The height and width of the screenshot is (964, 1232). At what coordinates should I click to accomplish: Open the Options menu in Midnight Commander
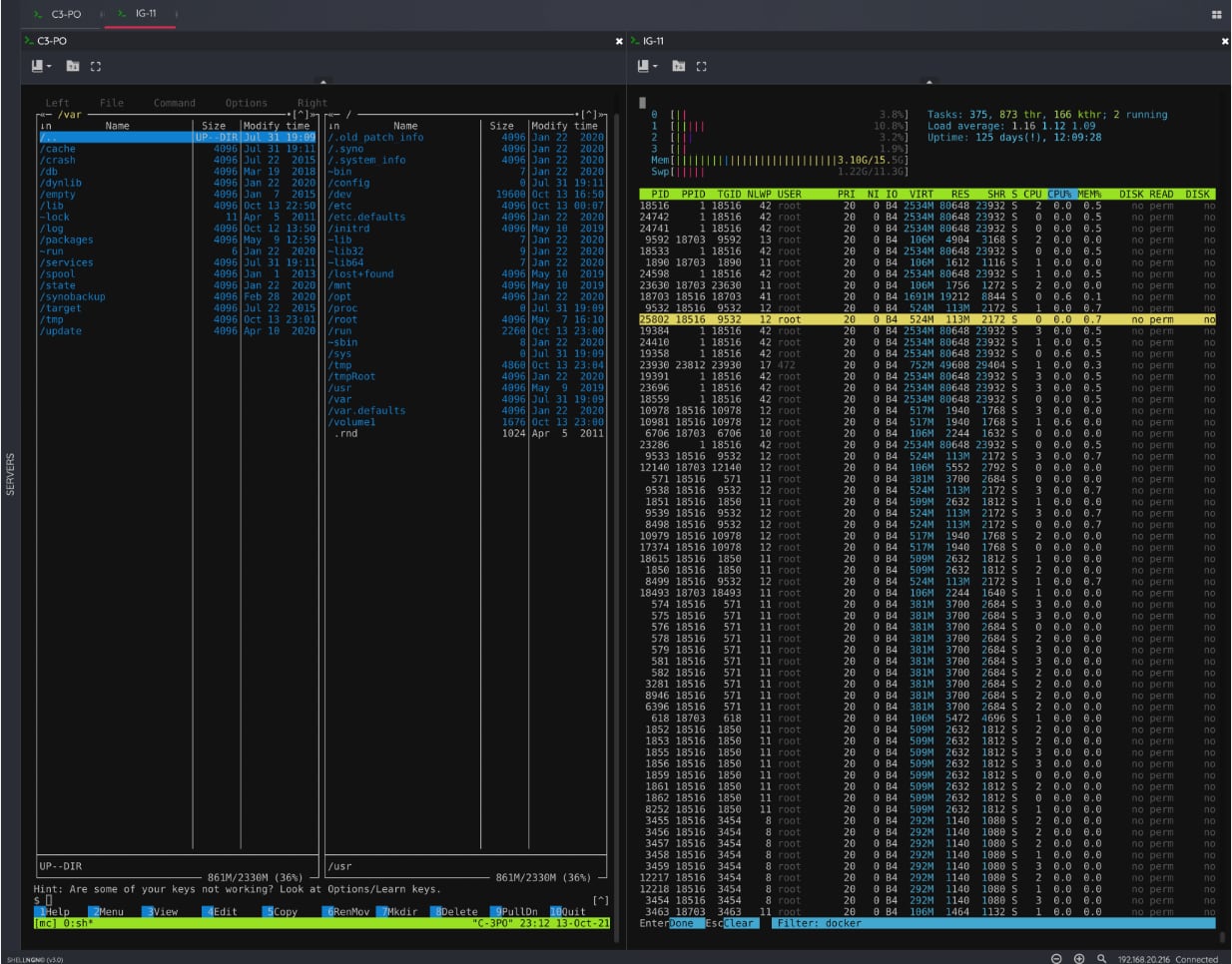pos(246,103)
